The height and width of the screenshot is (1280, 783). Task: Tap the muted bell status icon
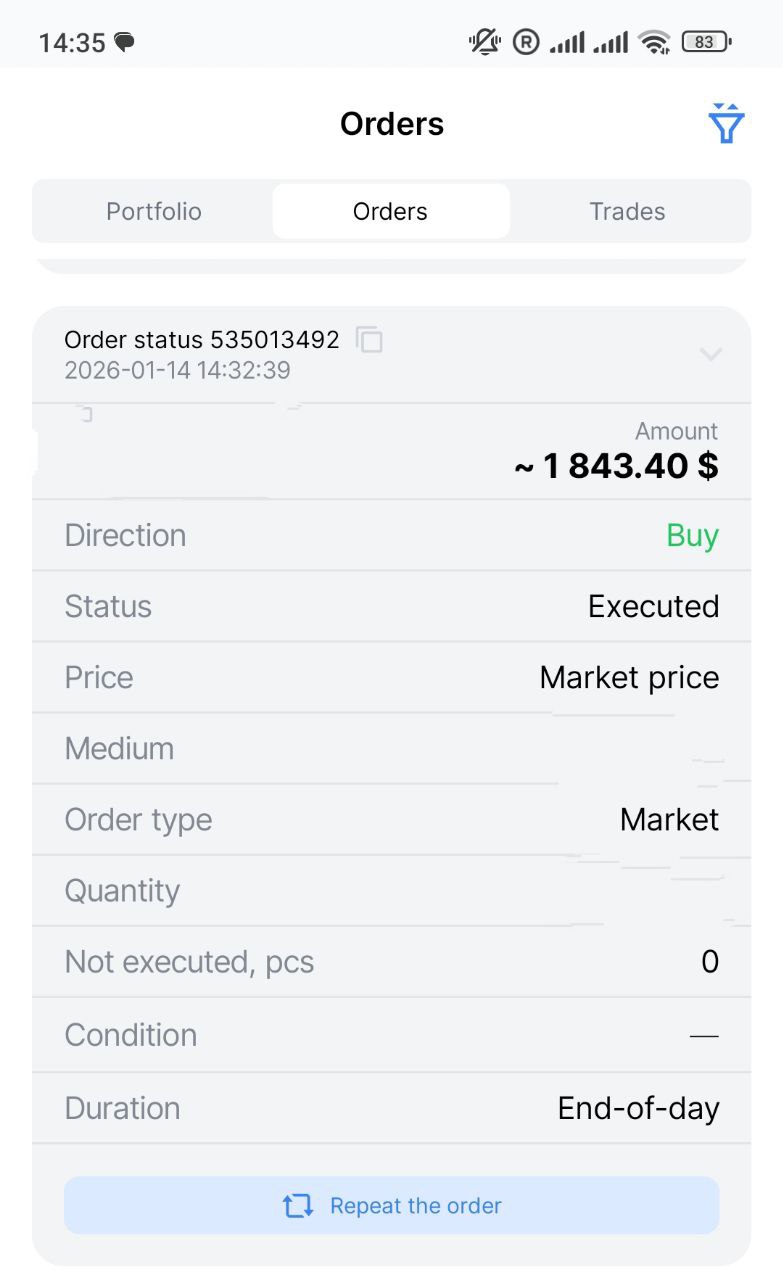pyautogui.click(x=485, y=42)
